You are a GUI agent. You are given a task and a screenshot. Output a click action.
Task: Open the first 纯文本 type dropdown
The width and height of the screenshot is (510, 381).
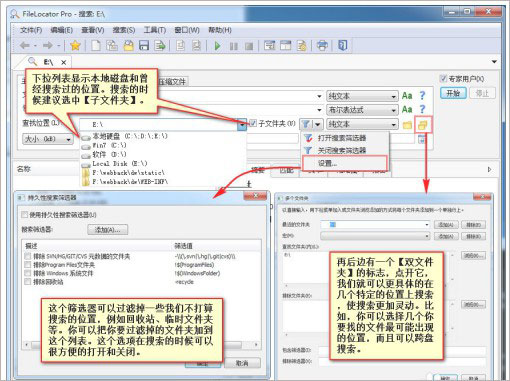[x=362, y=96]
